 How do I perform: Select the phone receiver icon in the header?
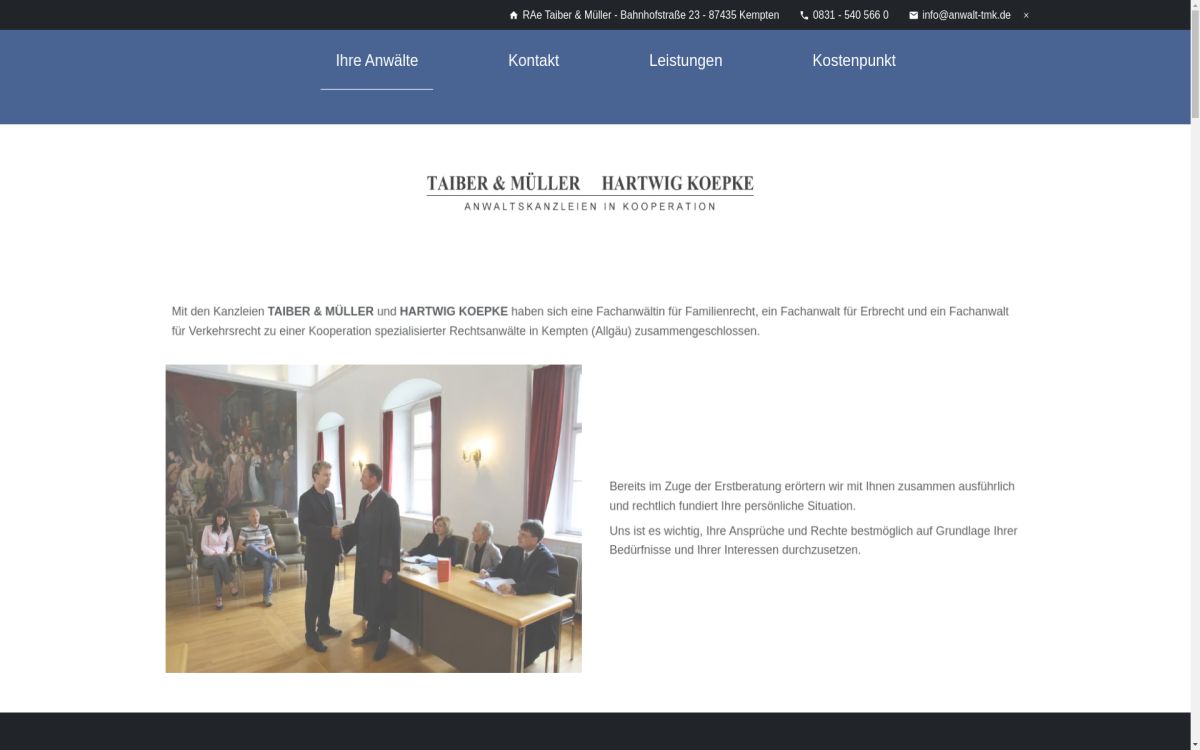803,15
